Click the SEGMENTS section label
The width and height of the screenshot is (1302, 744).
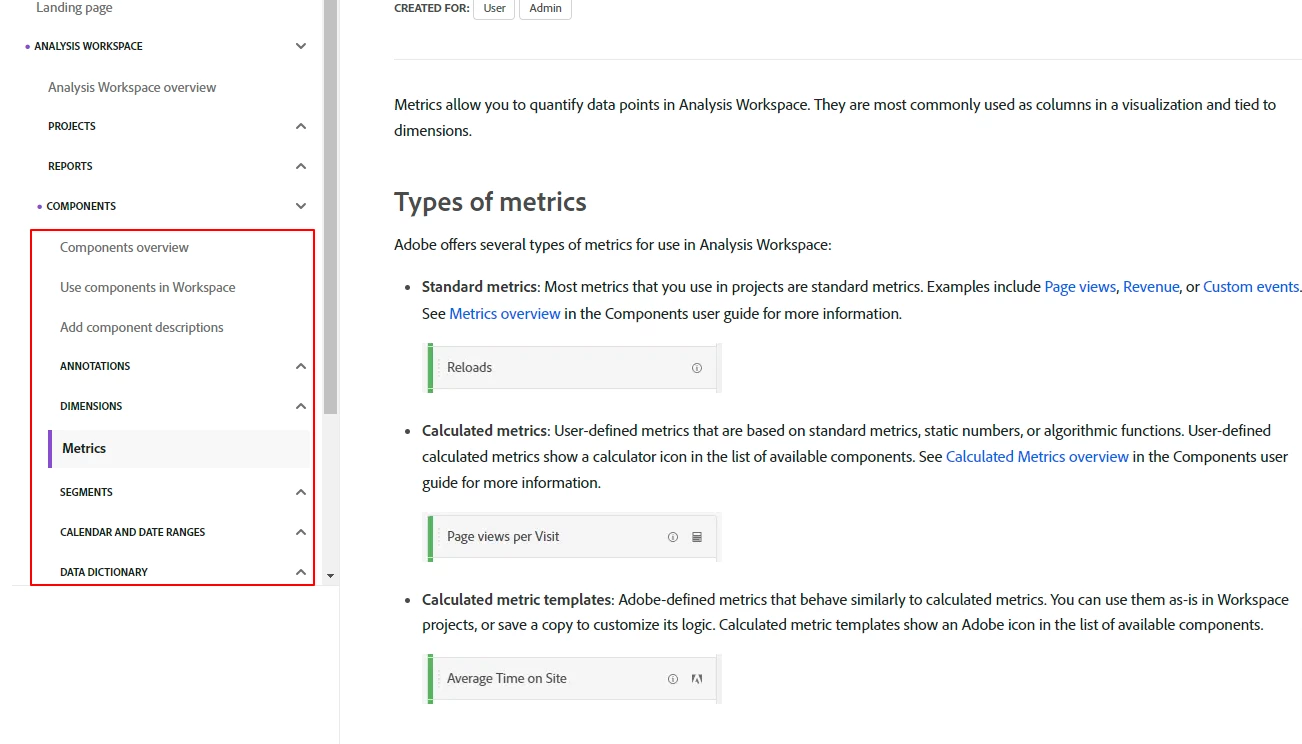point(86,492)
